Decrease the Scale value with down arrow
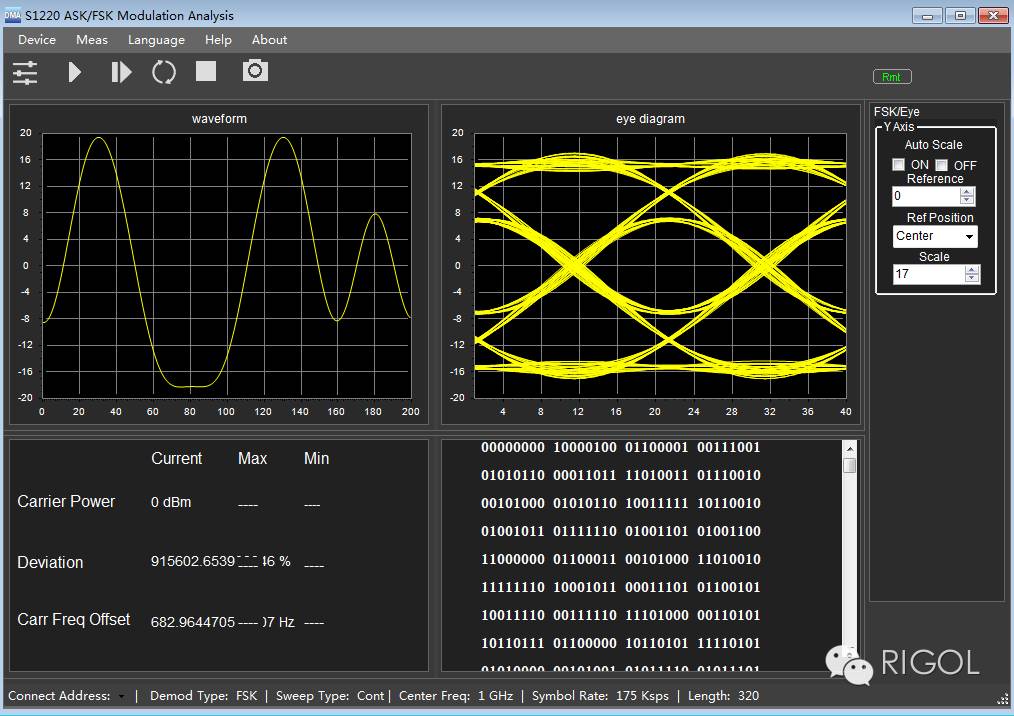Screen dimensions: 1014x716 pos(973,279)
